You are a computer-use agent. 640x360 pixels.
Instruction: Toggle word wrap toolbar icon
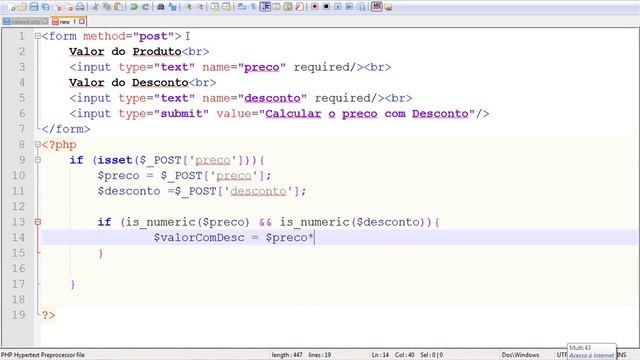pos(242,7)
